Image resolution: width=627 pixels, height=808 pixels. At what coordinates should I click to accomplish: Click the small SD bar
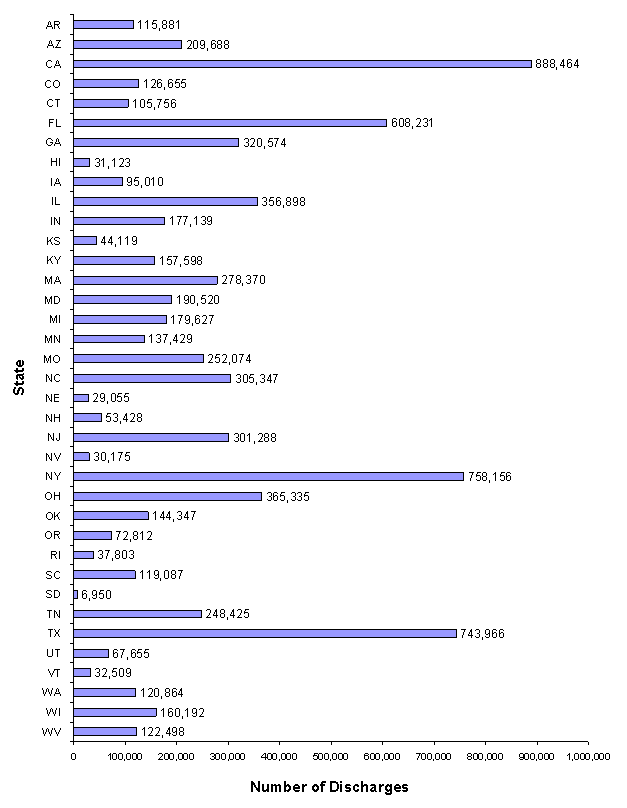[76, 594]
